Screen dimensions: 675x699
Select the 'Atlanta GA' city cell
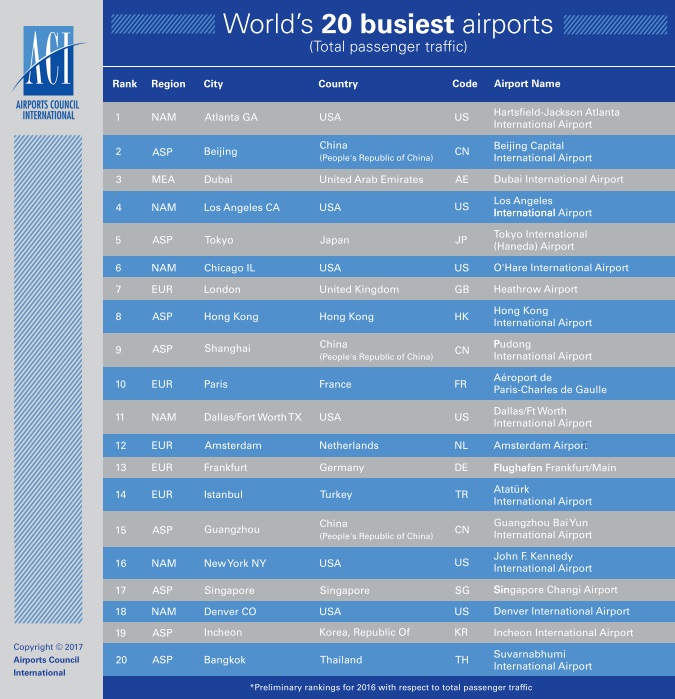pyautogui.click(x=231, y=117)
